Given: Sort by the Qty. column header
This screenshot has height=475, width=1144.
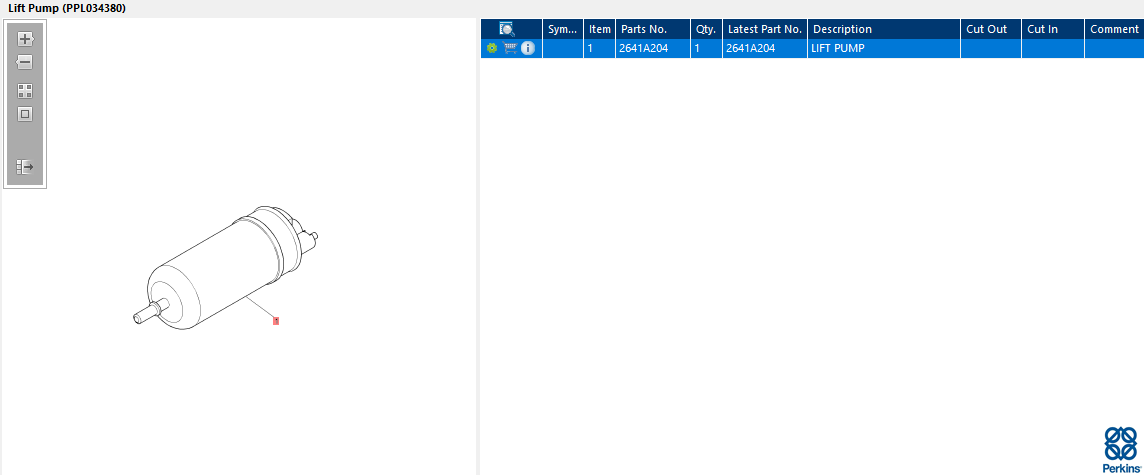Looking at the screenshot, I should coord(706,29).
